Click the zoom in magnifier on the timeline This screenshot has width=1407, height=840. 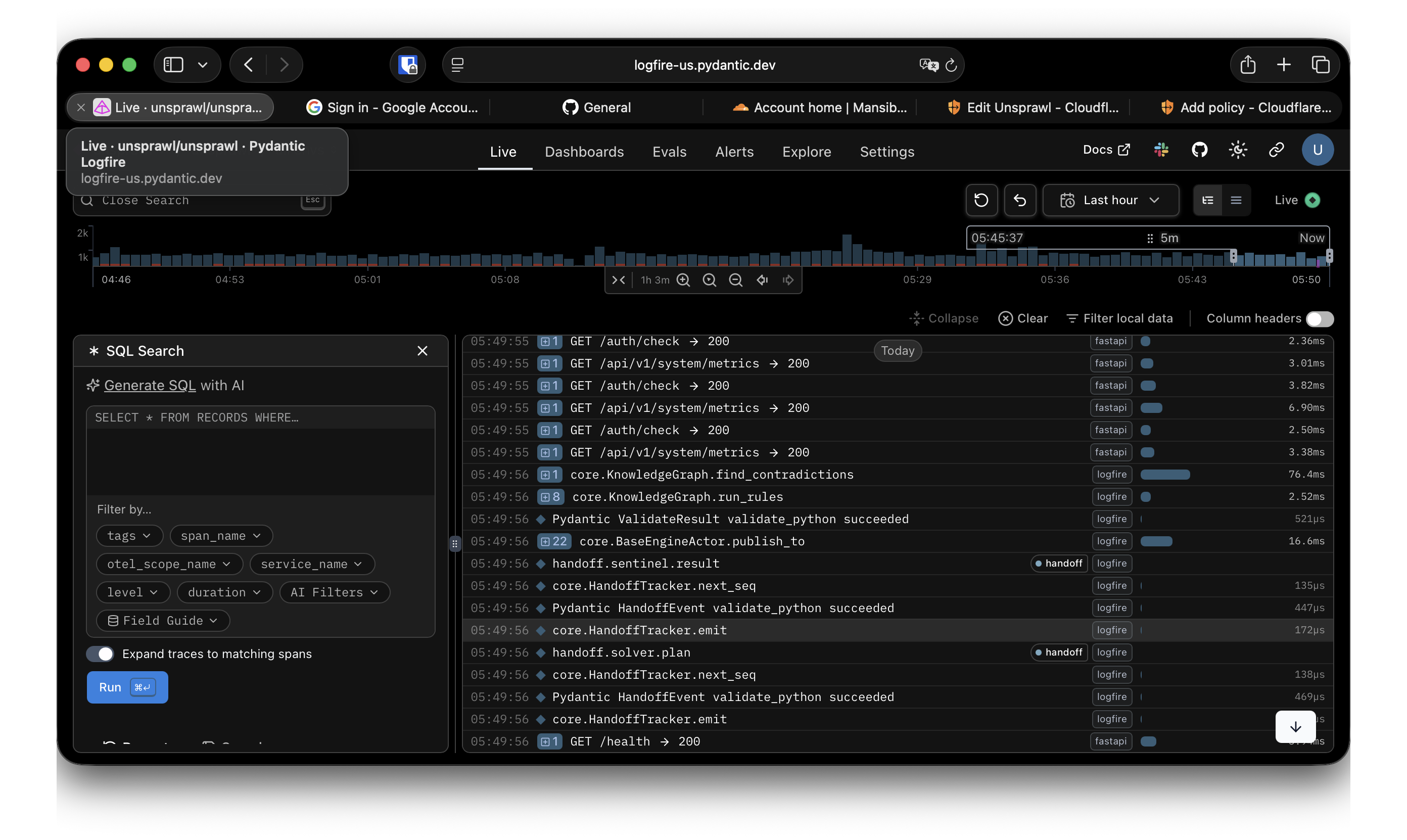(x=683, y=280)
